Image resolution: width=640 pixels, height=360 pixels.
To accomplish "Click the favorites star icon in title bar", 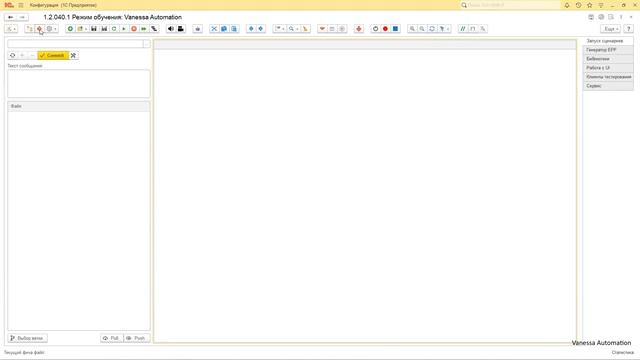I will 589,5.
